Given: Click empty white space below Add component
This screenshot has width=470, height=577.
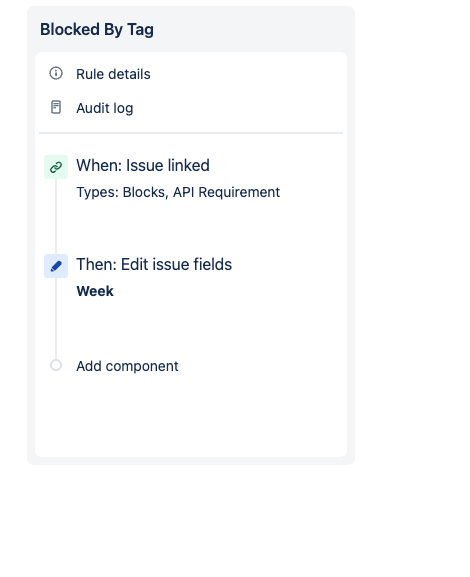Looking at the screenshot, I should [191, 416].
